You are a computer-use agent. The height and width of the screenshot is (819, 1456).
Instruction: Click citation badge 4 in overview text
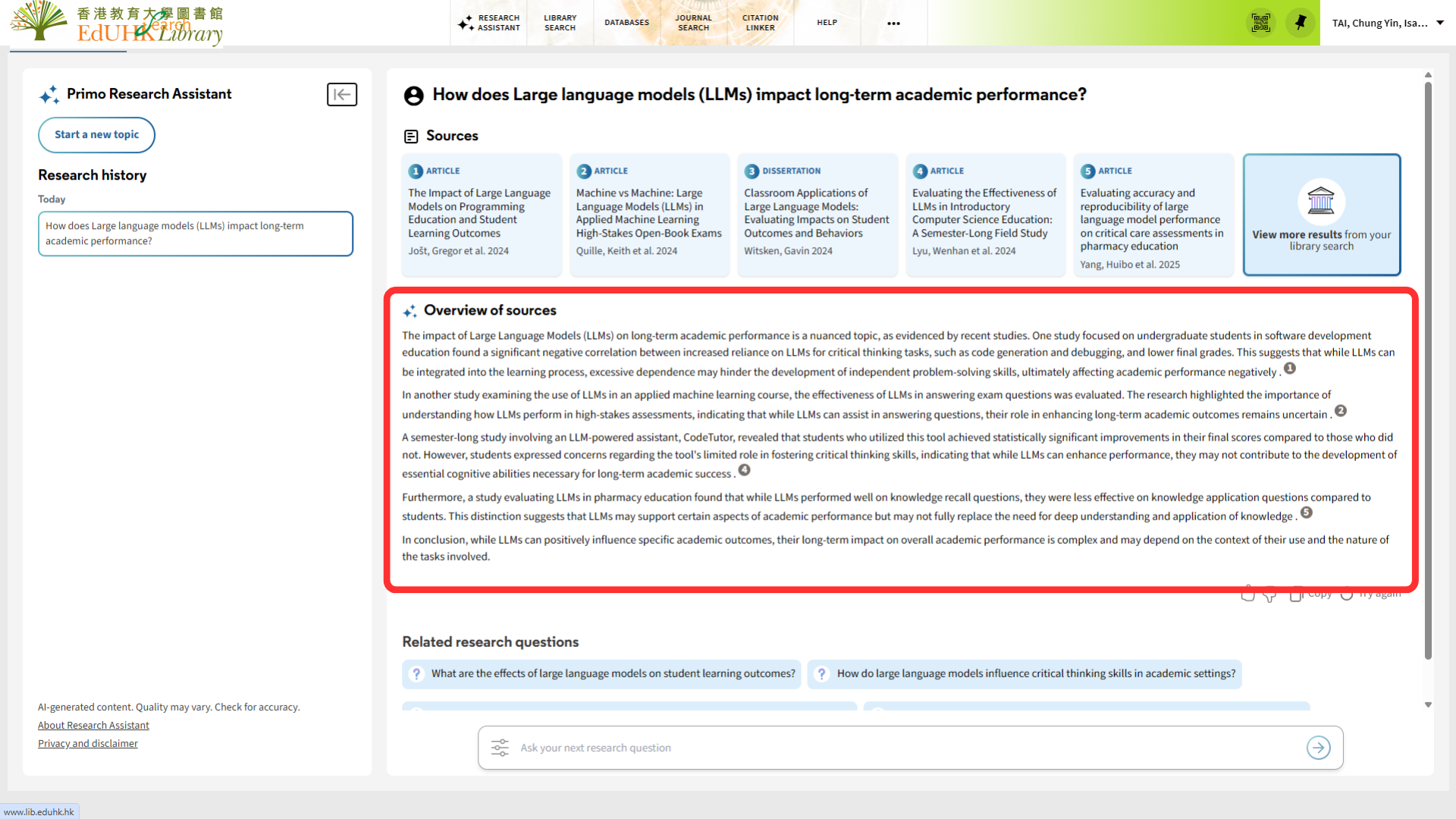tap(745, 470)
